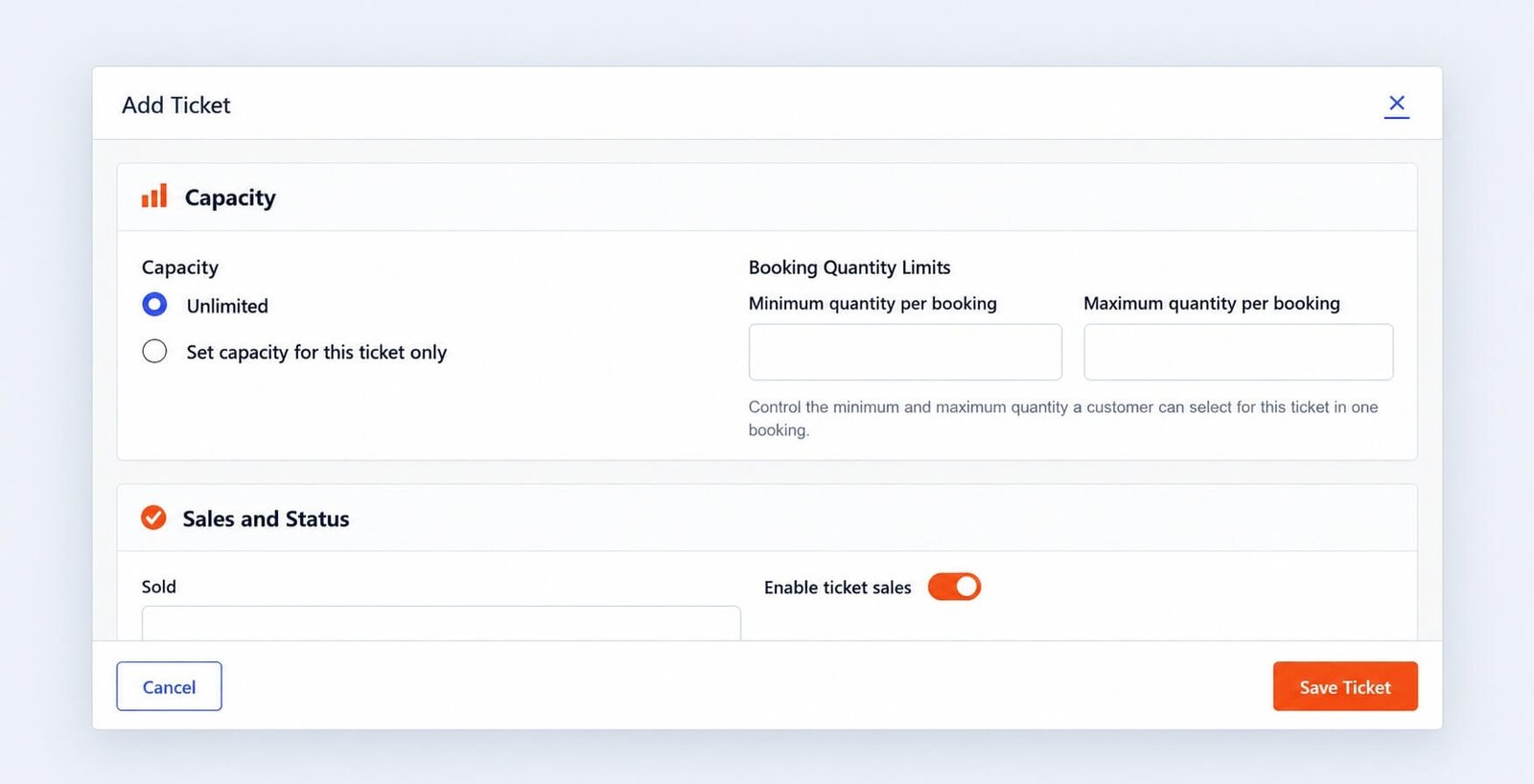
Task: Click the Minimum quantity per booking field
Action: 905,352
